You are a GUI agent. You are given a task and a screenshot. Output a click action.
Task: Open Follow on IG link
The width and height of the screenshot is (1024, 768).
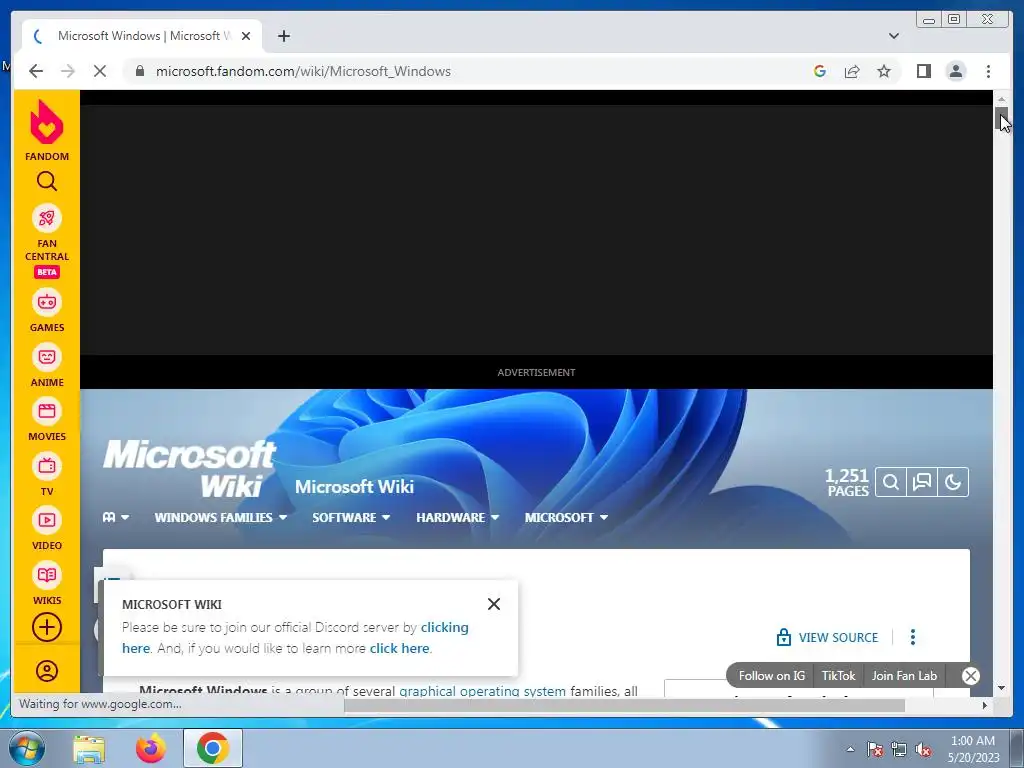tap(771, 676)
